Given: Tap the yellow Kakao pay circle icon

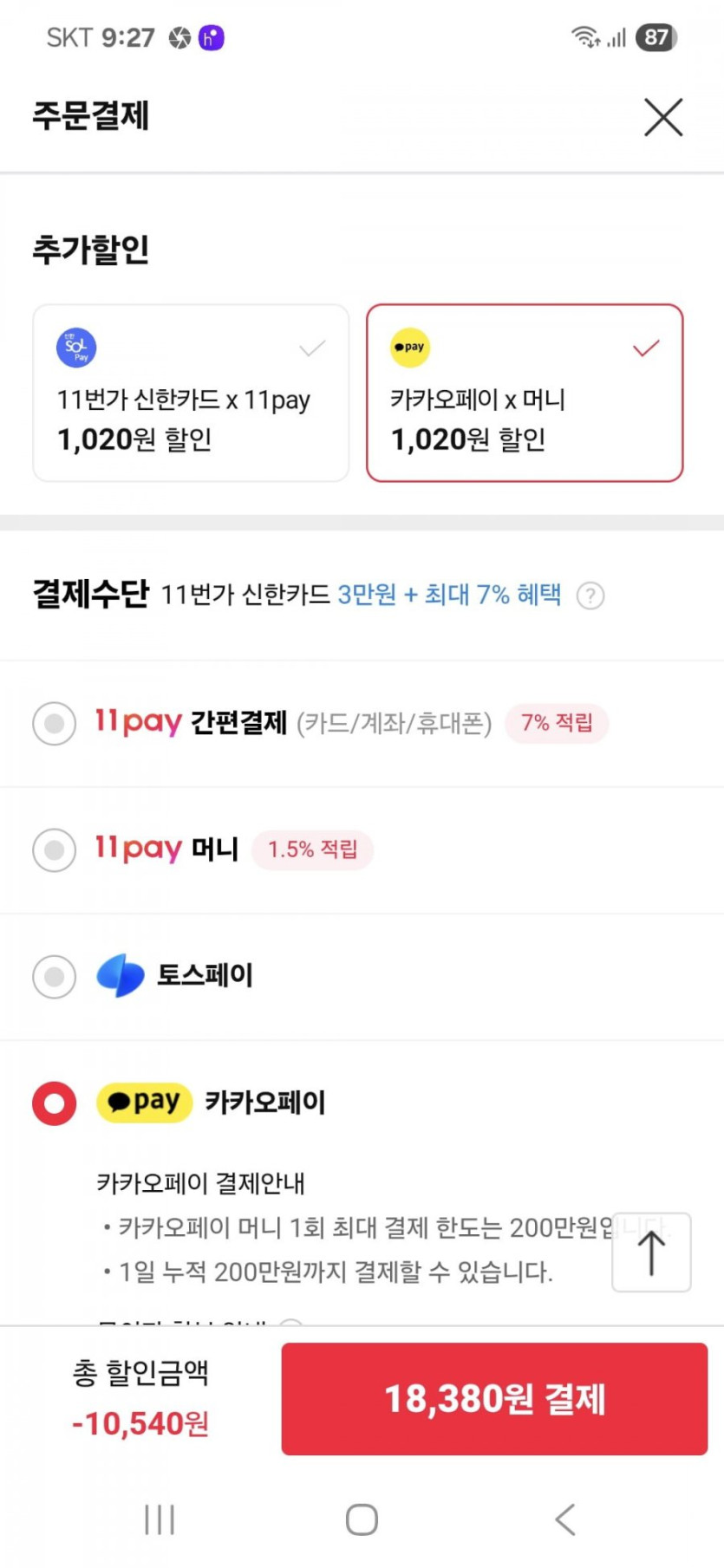Looking at the screenshot, I should coord(410,348).
